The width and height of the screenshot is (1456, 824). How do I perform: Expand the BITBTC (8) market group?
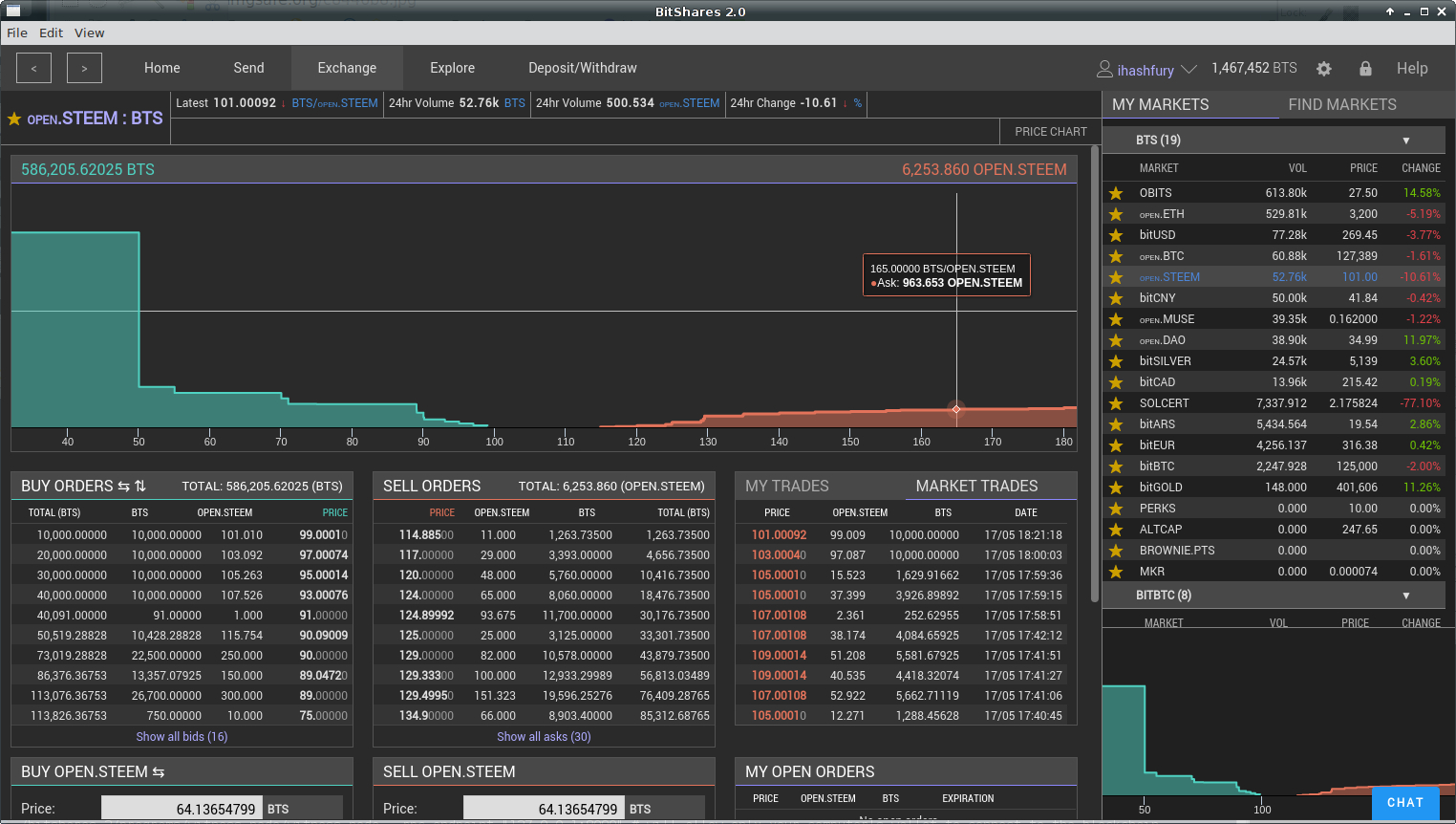tap(1405, 596)
